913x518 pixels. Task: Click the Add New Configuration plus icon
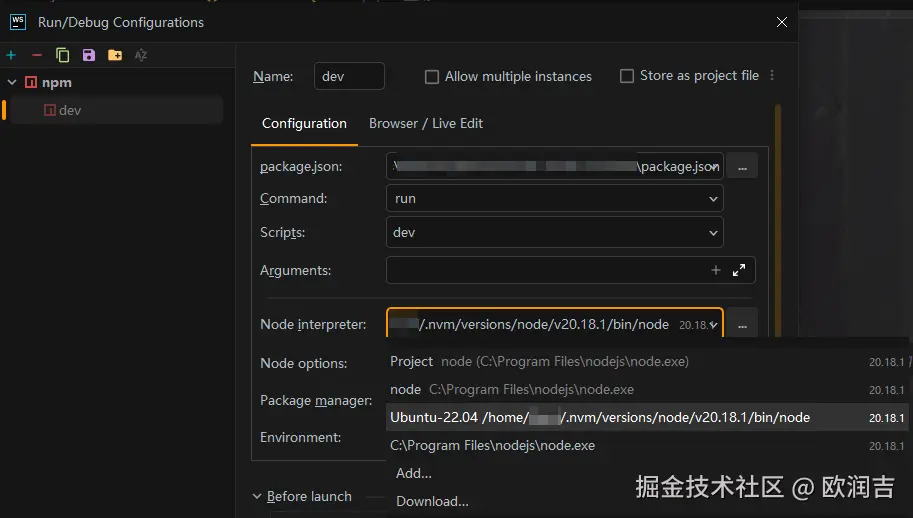pyautogui.click(x=11, y=55)
